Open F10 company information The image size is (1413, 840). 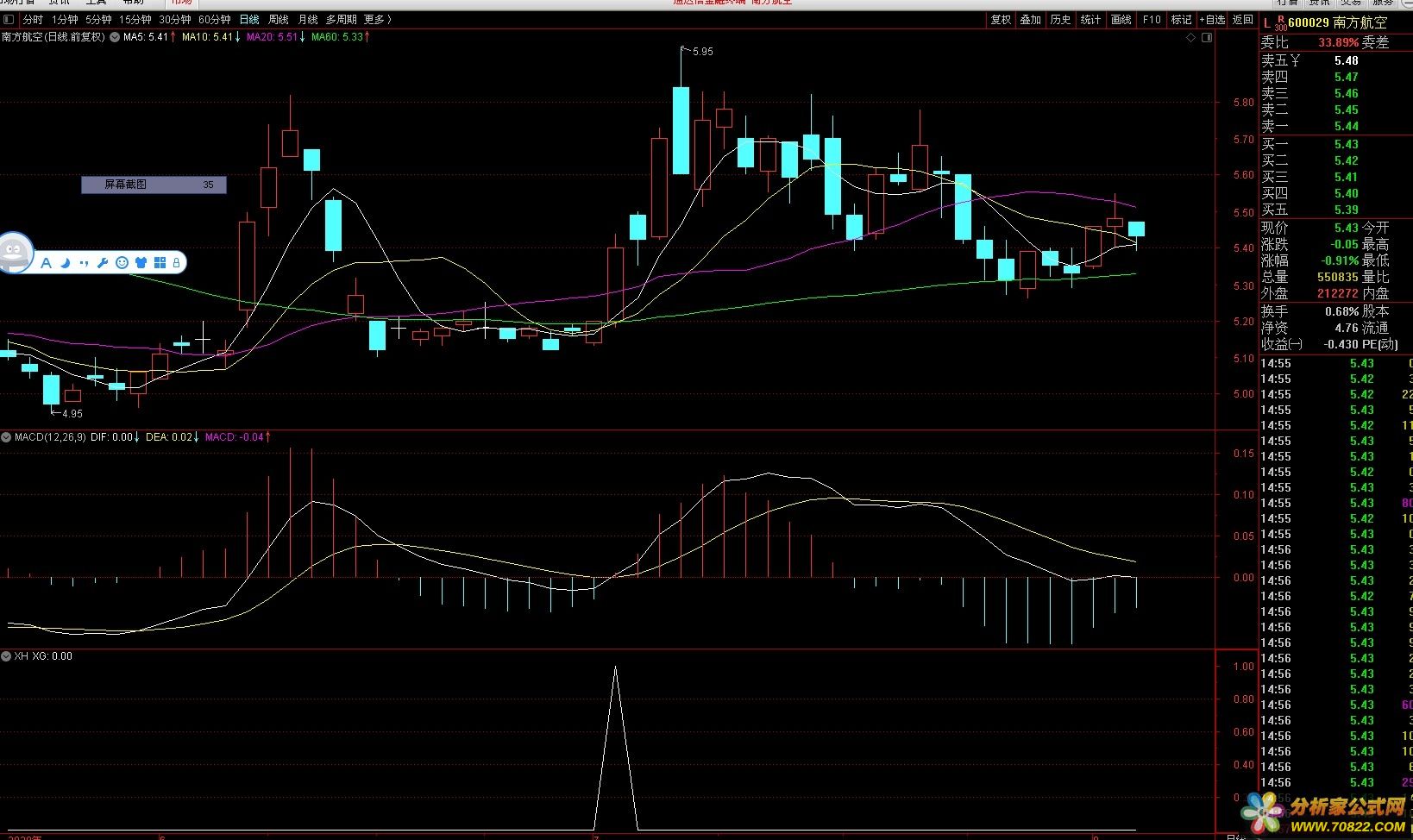1152,19
